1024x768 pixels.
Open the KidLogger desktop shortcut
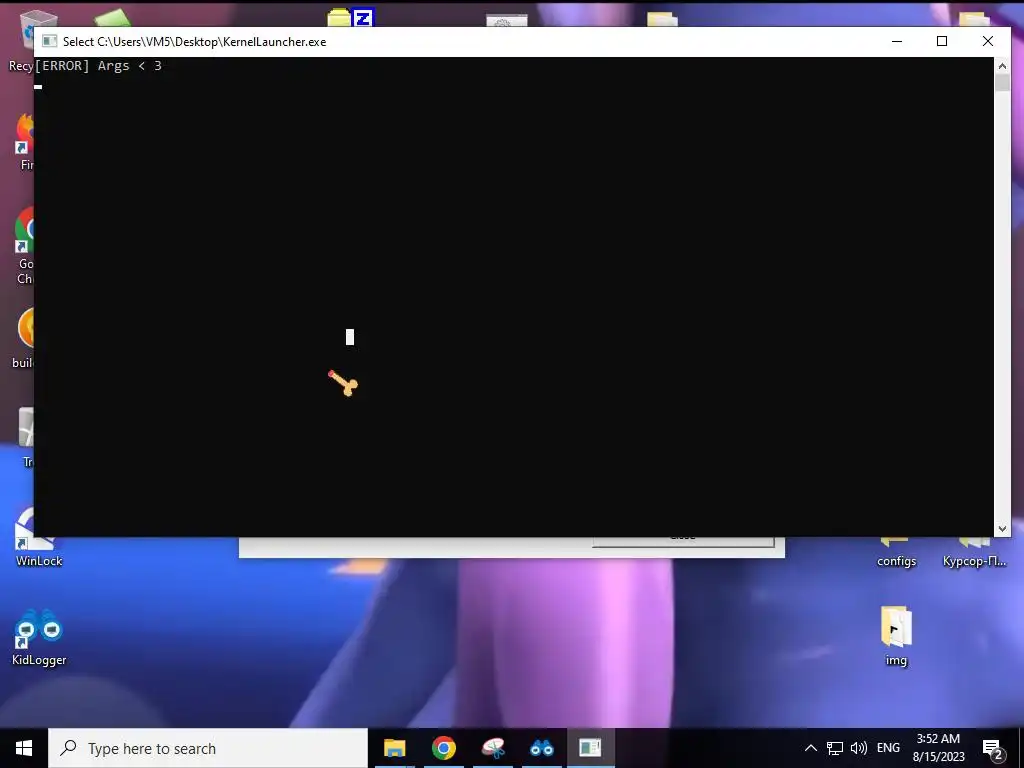39,637
